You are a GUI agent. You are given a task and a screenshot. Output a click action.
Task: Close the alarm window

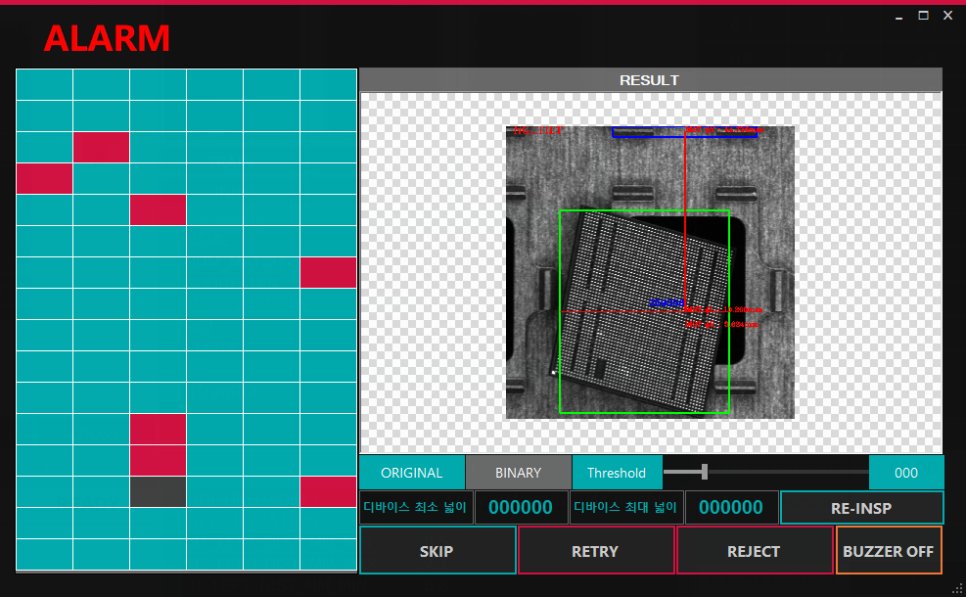pyautogui.click(x=948, y=15)
